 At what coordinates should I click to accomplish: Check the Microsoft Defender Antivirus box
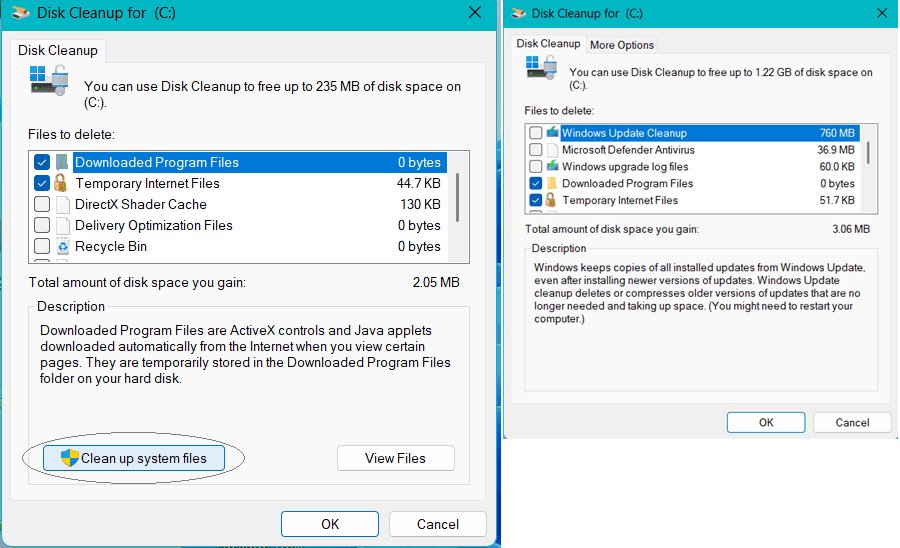click(536, 150)
